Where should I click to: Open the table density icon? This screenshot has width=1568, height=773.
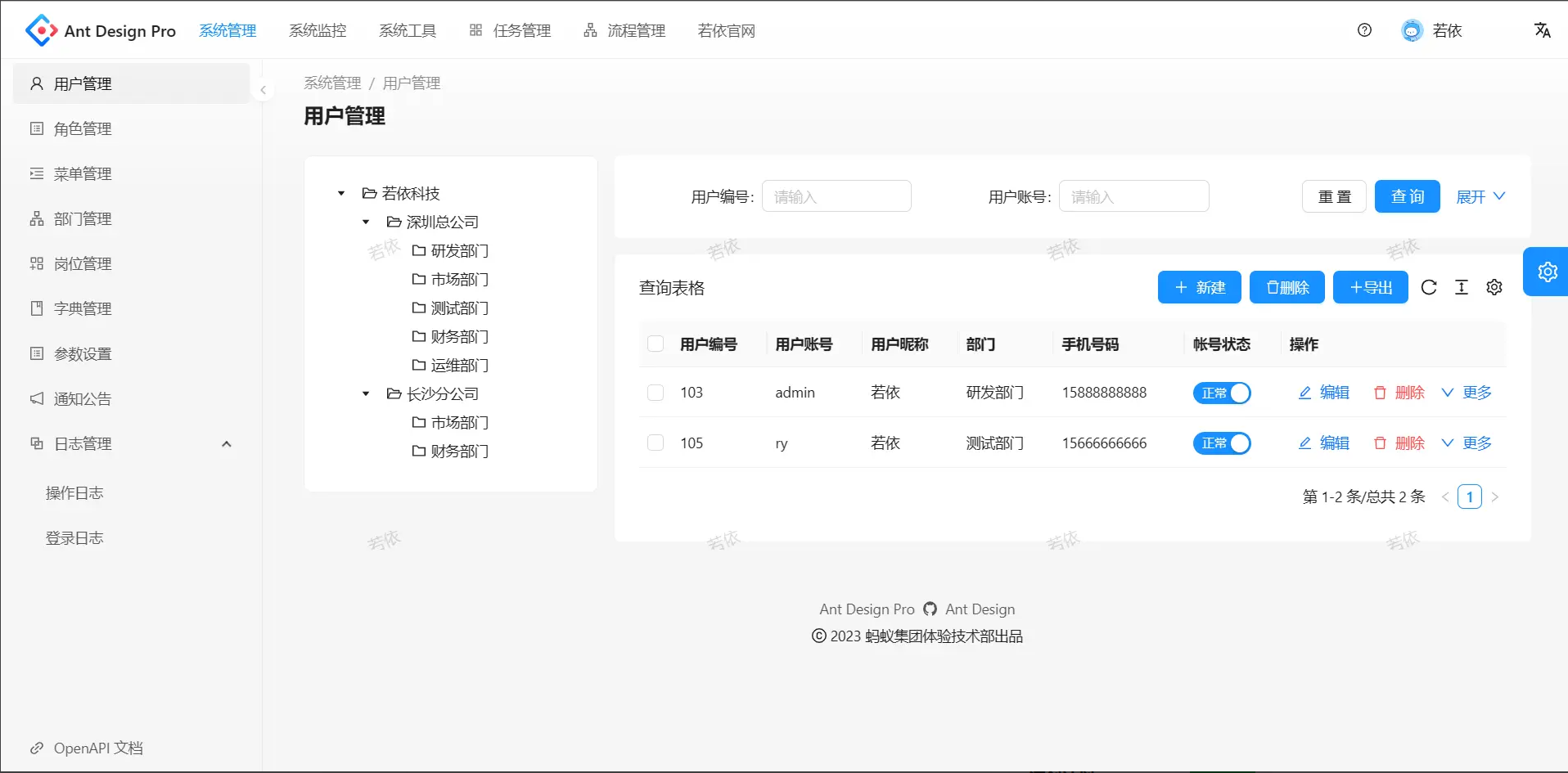(x=1462, y=287)
